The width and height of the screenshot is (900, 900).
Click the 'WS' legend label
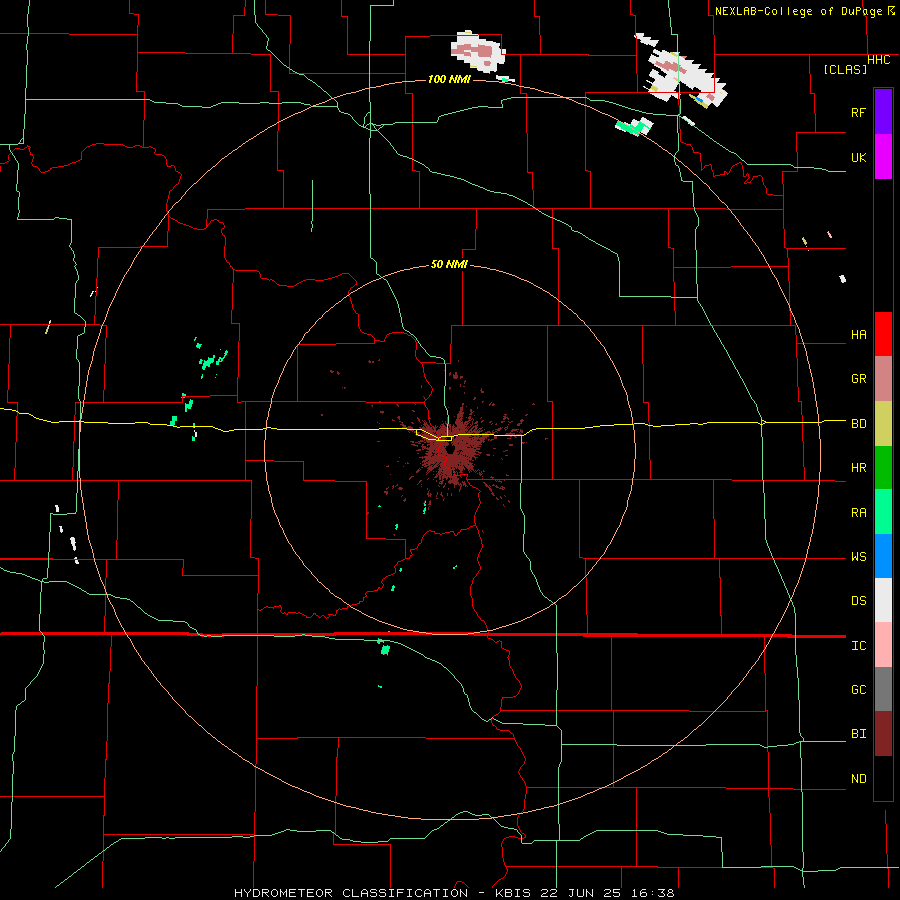859,557
